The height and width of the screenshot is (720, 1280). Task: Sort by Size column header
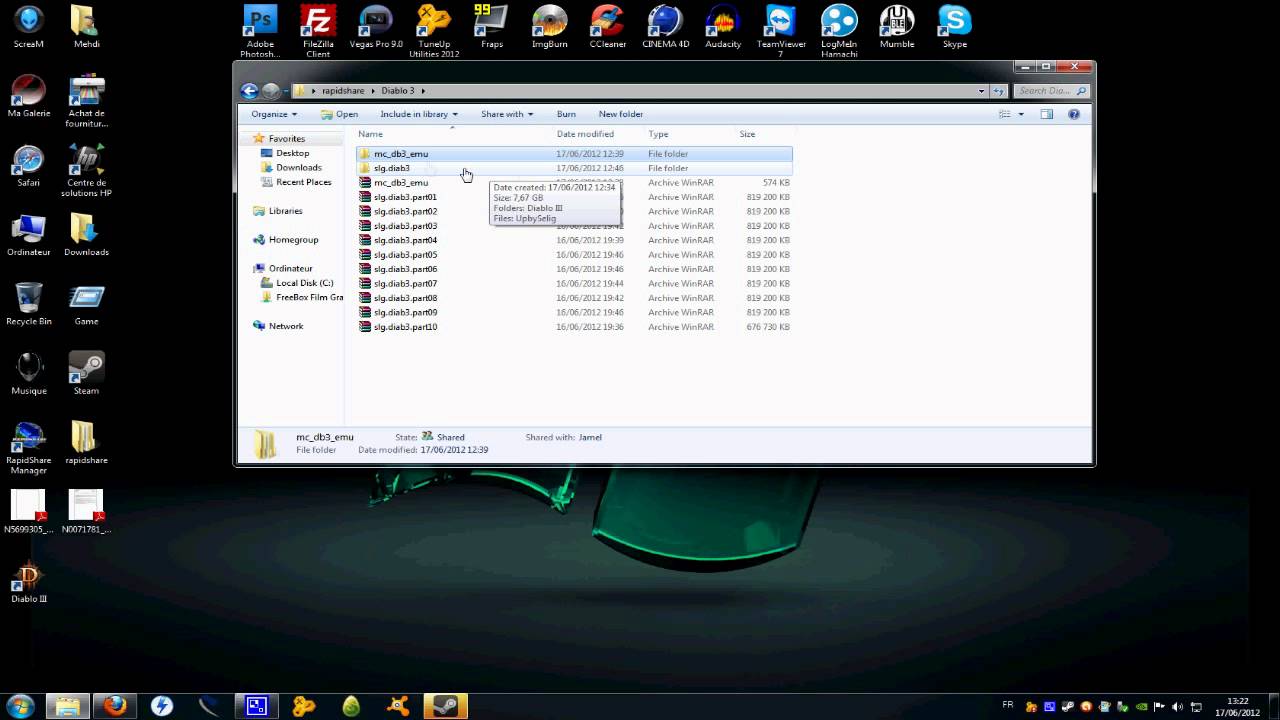point(764,134)
